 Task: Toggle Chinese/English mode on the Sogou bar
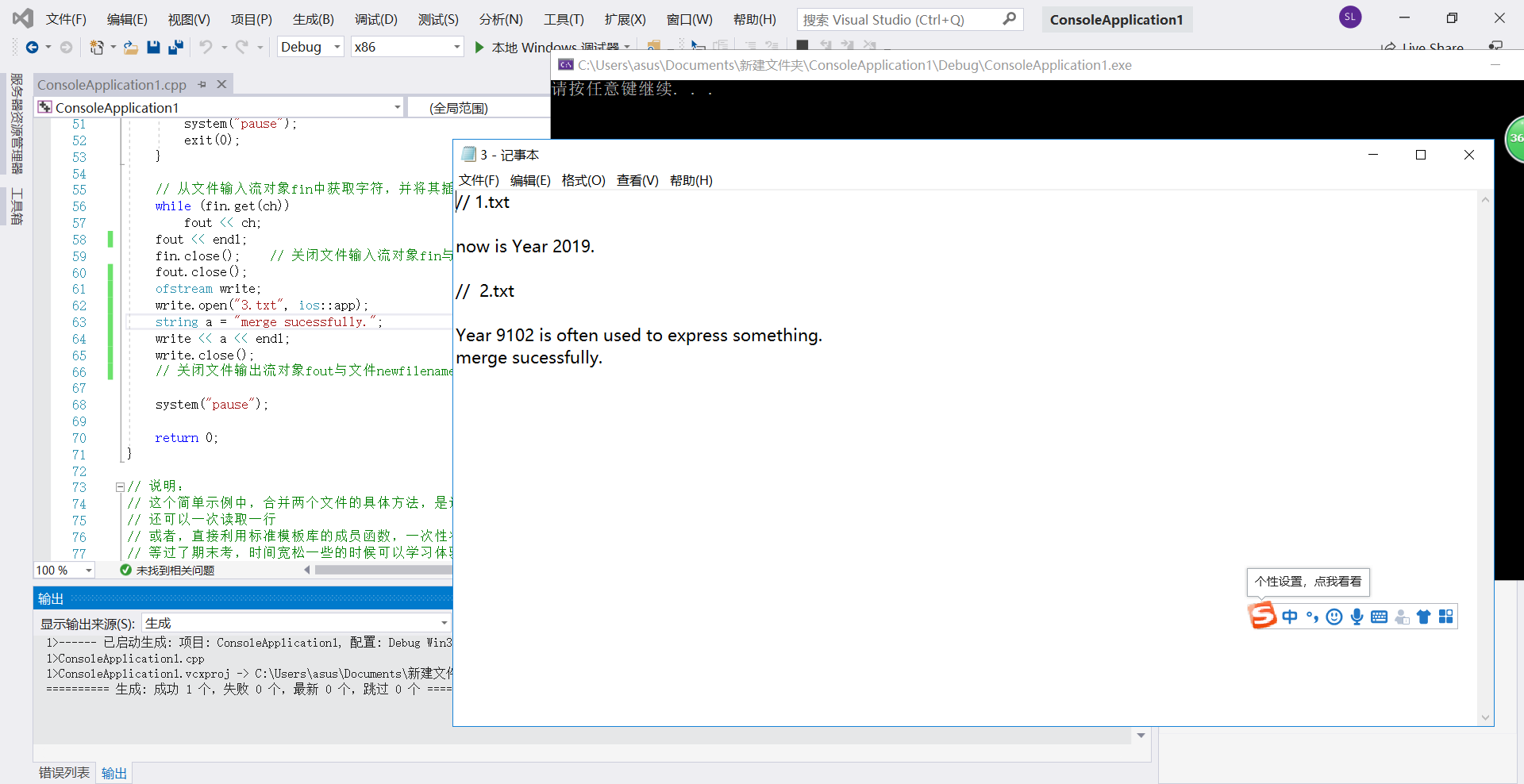click(1290, 617)
